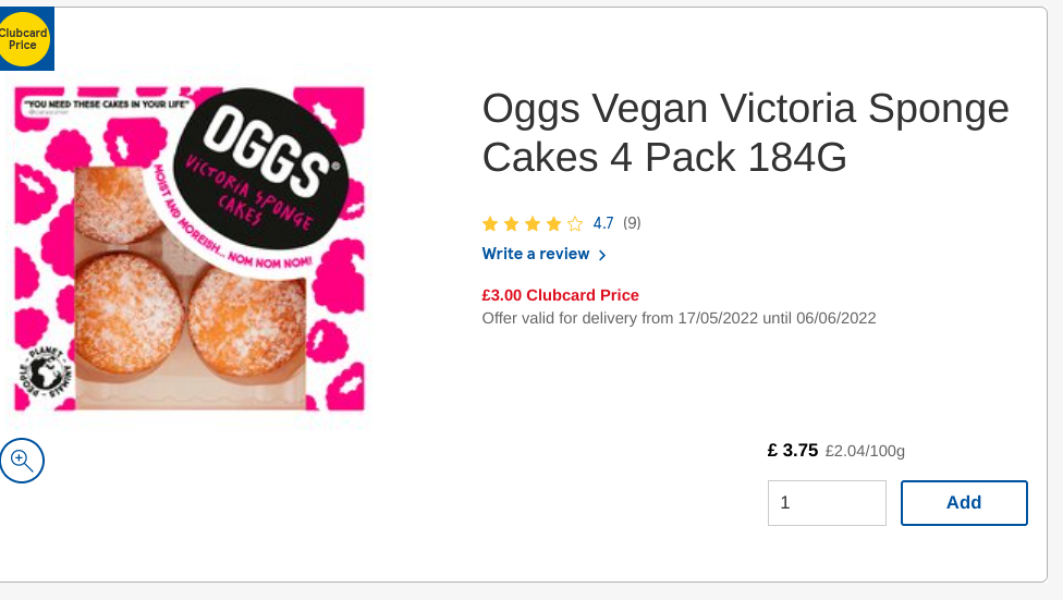Open reviews via the (9) review count
The width and height of the screenshot is (1063, 600).
tap(630, 223)
